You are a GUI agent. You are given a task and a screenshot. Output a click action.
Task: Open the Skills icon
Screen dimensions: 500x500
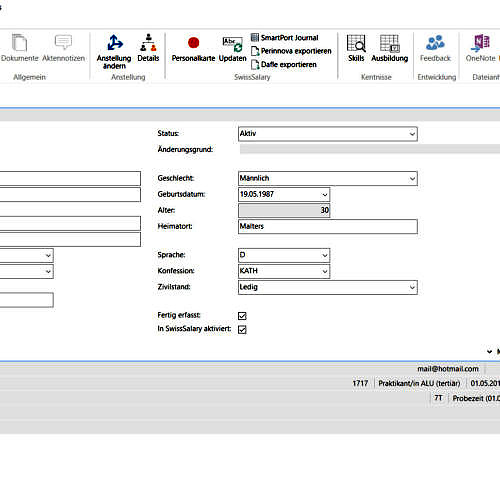[x=356, y=43]
